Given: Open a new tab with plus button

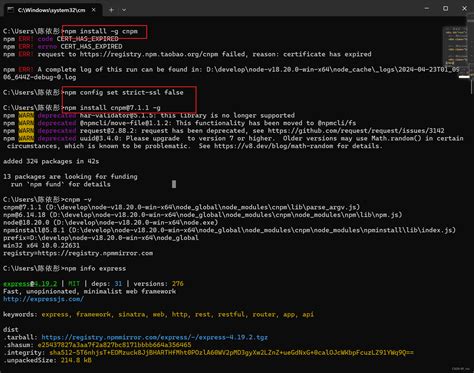Looking at the screenshot, I should pyautogui.click(x=111, y=10).
